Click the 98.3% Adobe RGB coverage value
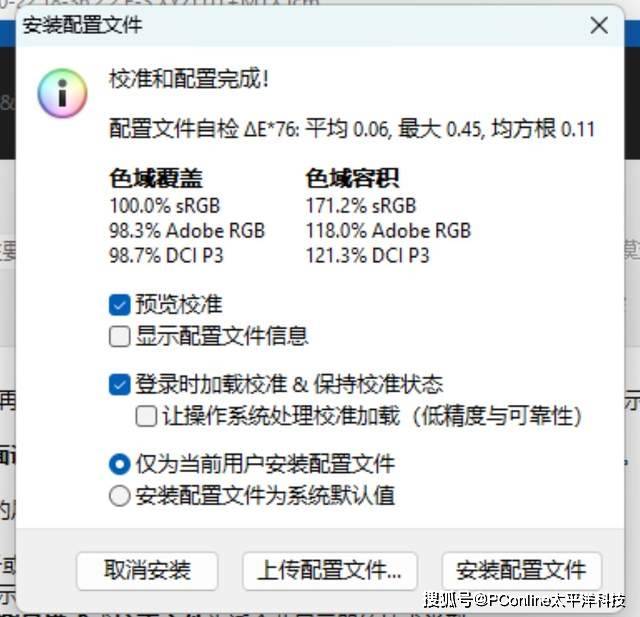 coord(187,231)
